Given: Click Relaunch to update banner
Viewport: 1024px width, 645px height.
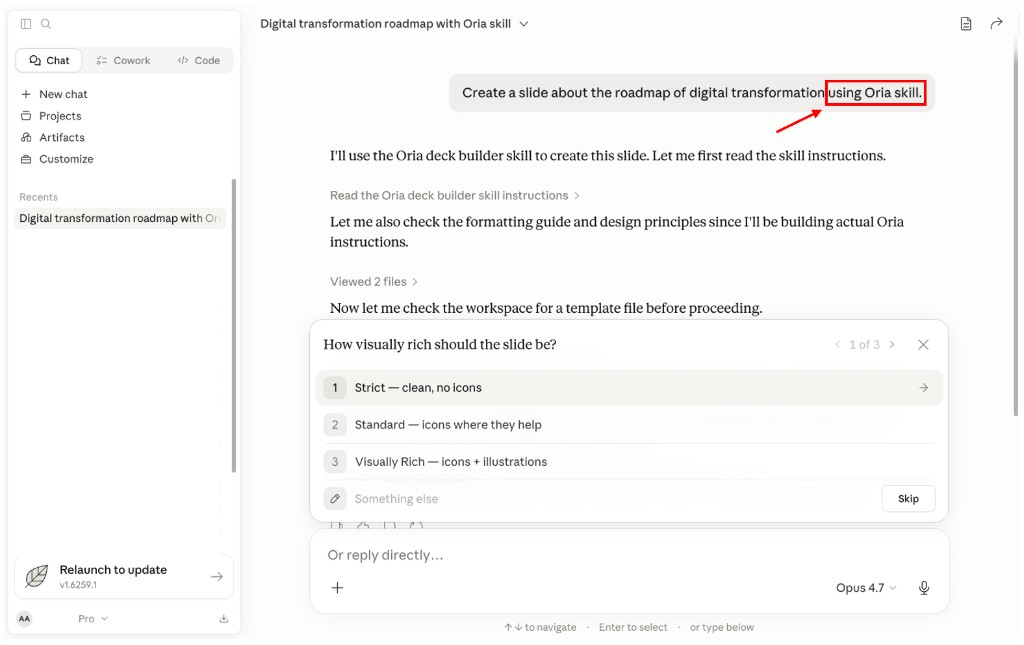Looking at the screenshot, I should click(x=124, y=576).
